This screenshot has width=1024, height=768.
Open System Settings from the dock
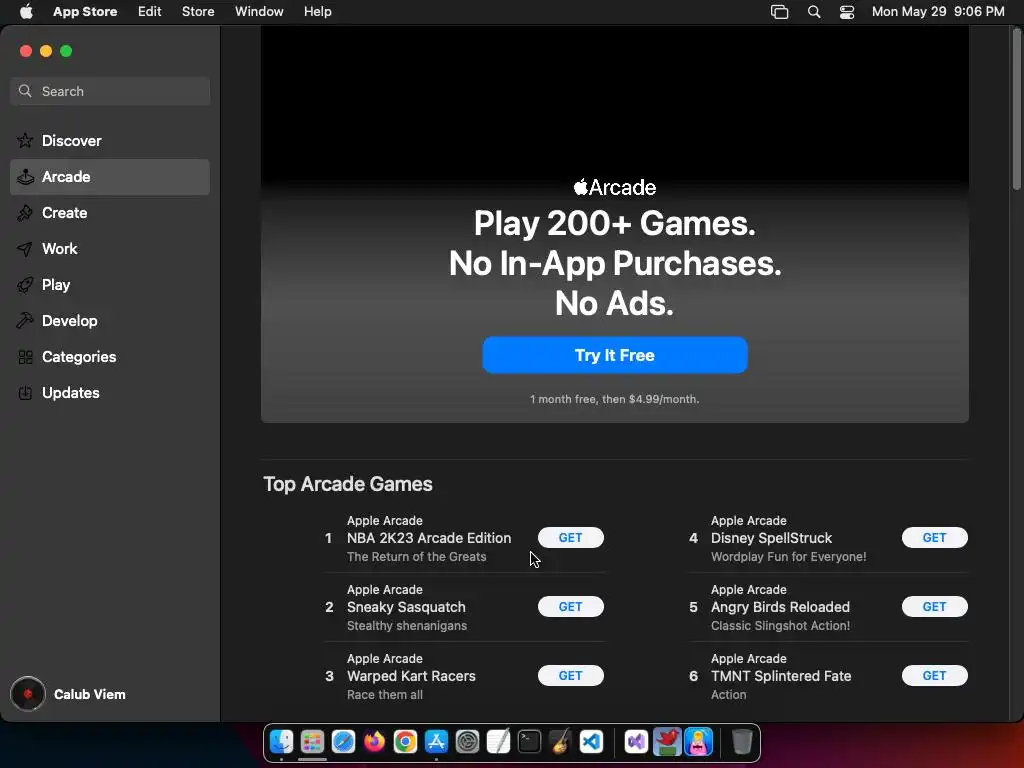point(468,741)
